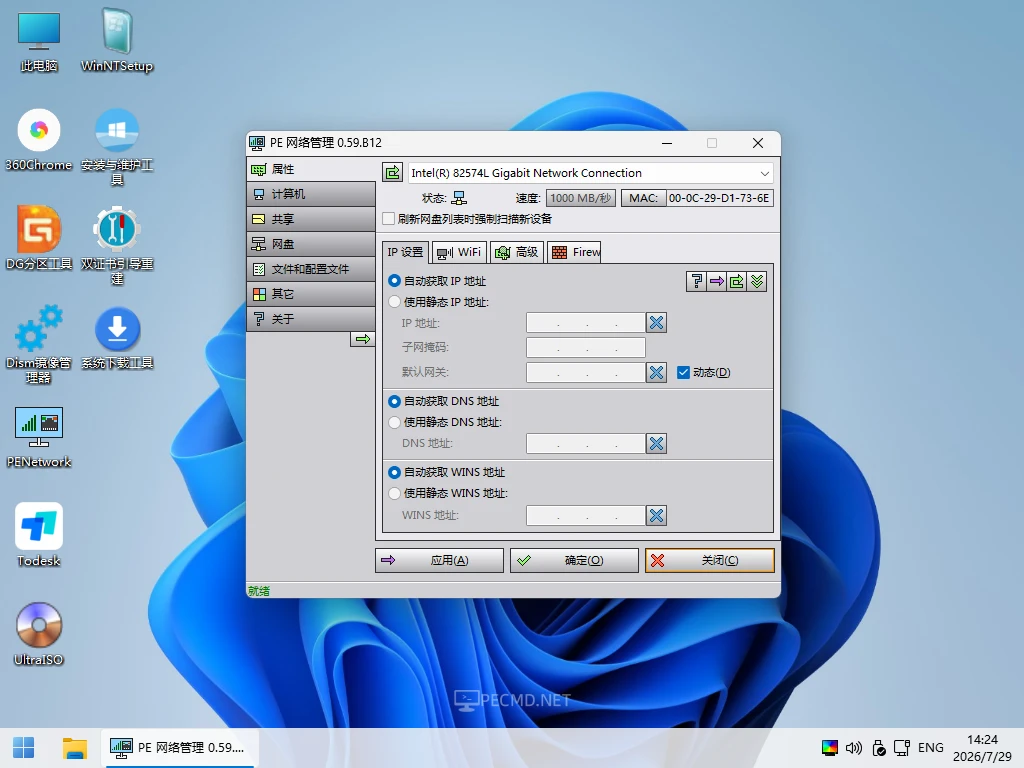
Task: Clear the 默认网关 field with X
Action: pos(656,372)
